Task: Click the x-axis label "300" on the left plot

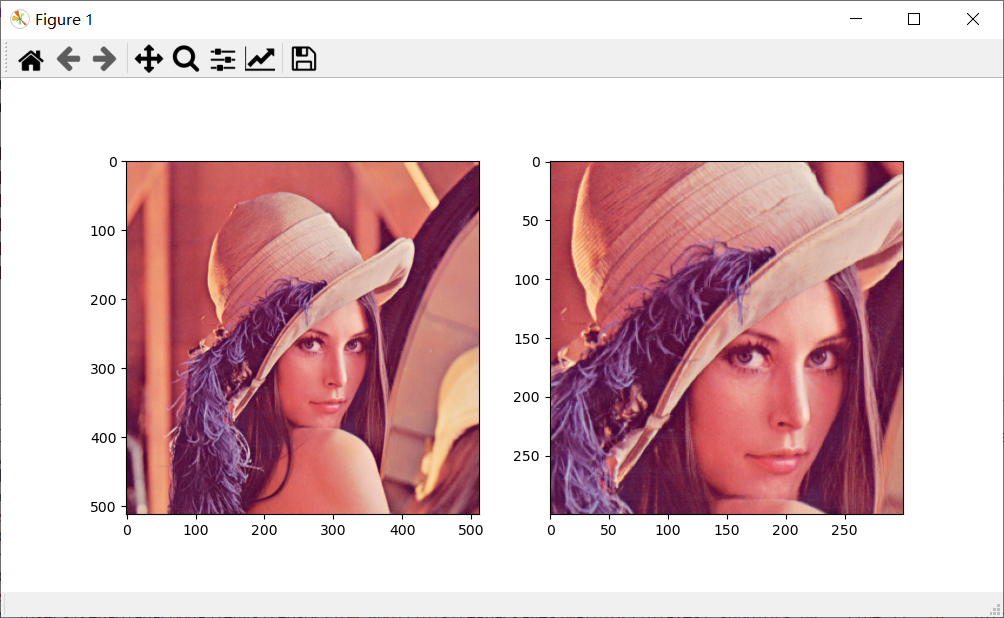Action: (333, 530)
